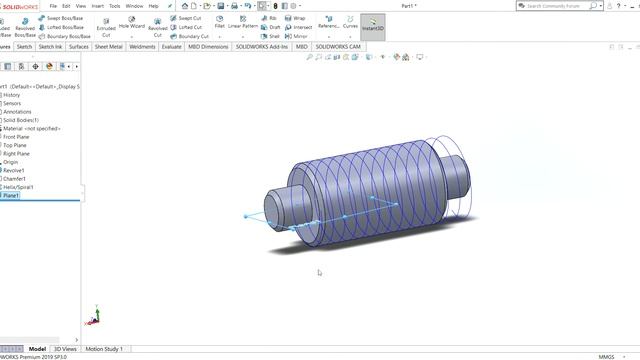Viewport: 640px width, 360px height.
Task: Click the New document icon
Action: coord(194,6)
